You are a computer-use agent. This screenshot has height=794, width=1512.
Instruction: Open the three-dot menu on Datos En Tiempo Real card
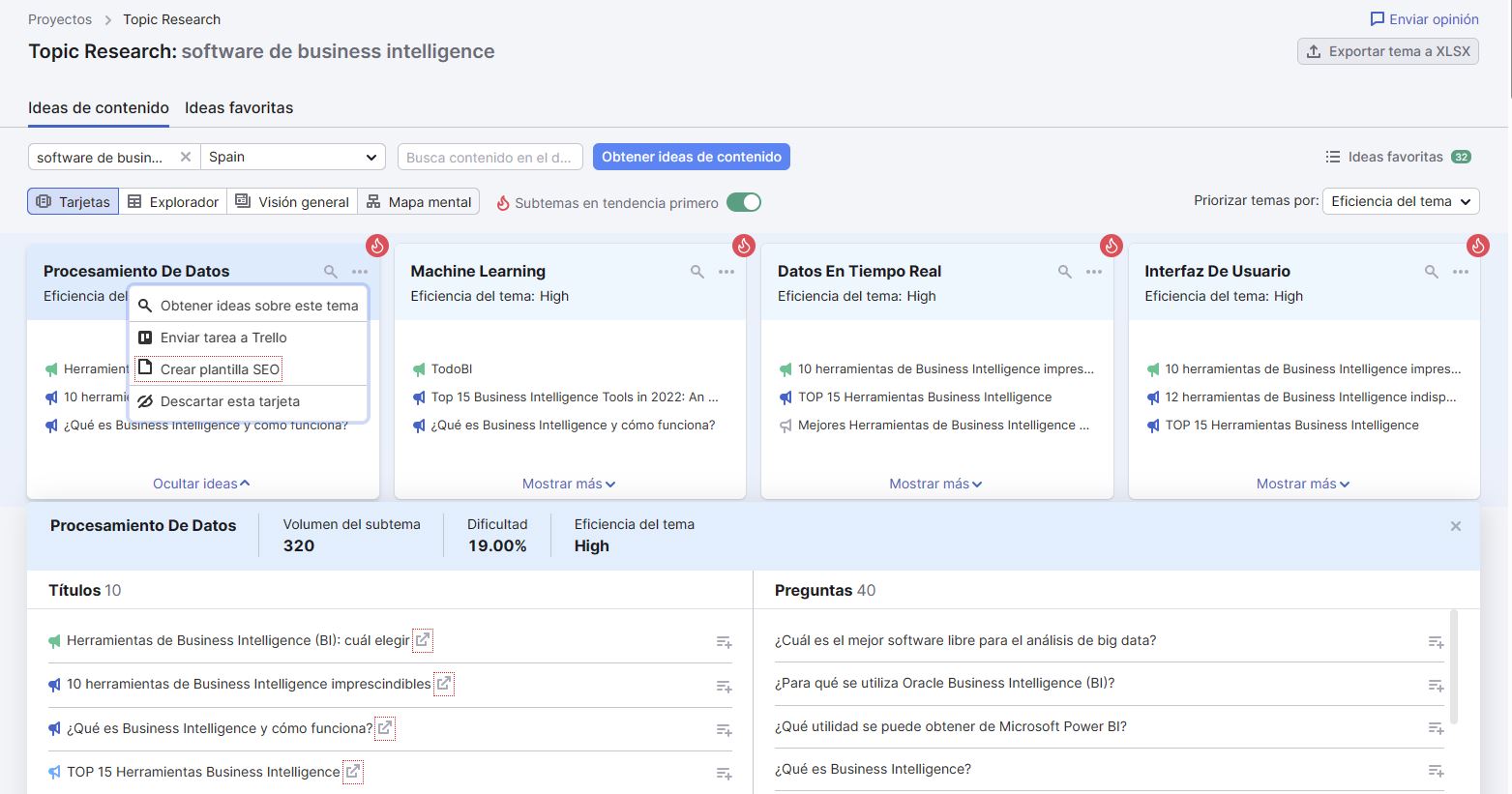1094,272
